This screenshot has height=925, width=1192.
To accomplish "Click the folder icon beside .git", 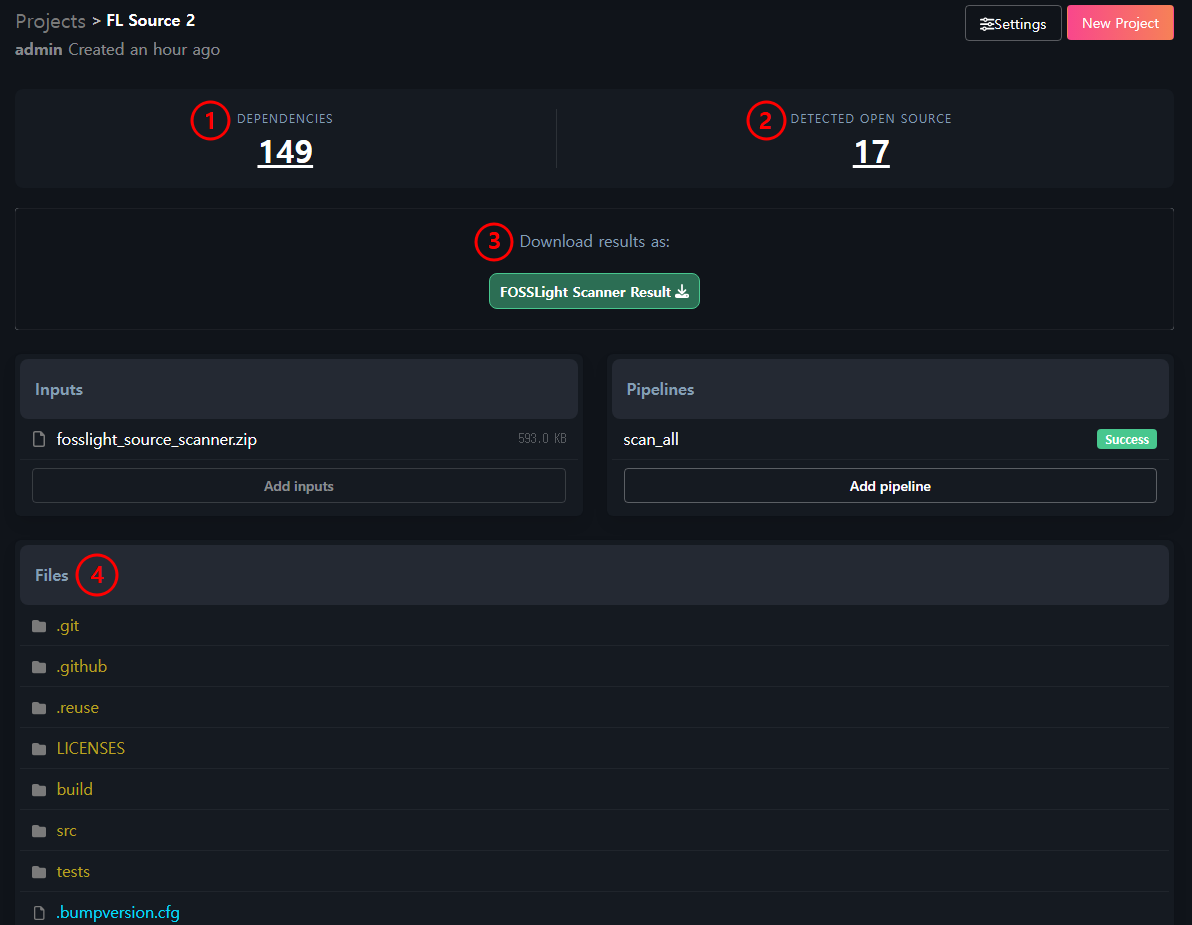I will tap(39, 626).
